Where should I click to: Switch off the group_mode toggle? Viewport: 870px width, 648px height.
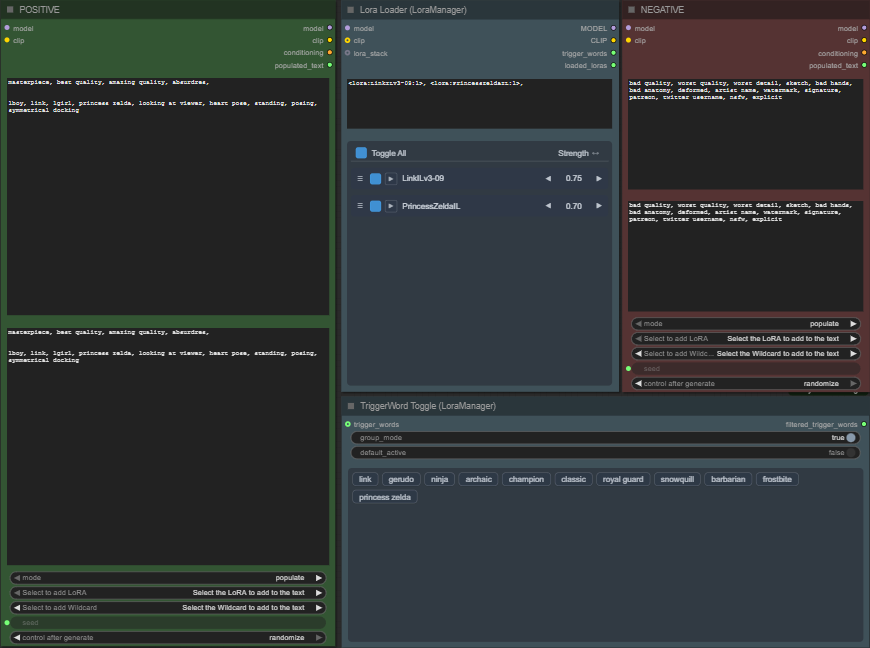click(x=850, y=438)
